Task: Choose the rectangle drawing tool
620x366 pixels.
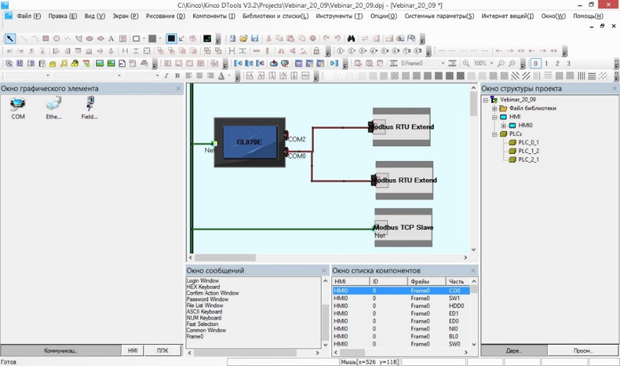Action: [45, 38]
